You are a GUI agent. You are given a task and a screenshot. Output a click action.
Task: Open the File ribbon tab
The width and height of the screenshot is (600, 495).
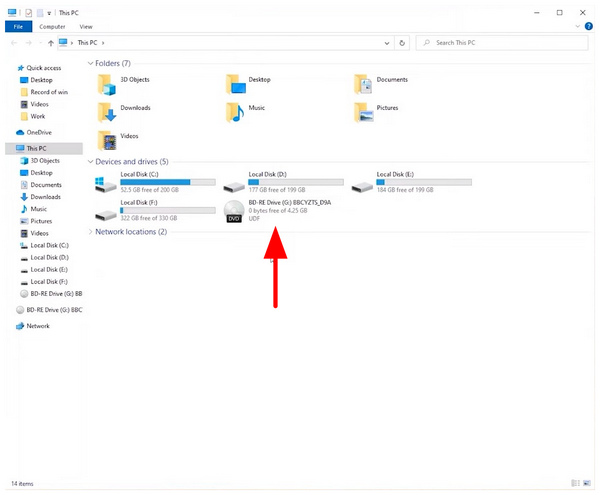pyautogui.click(x=18, y=26)
